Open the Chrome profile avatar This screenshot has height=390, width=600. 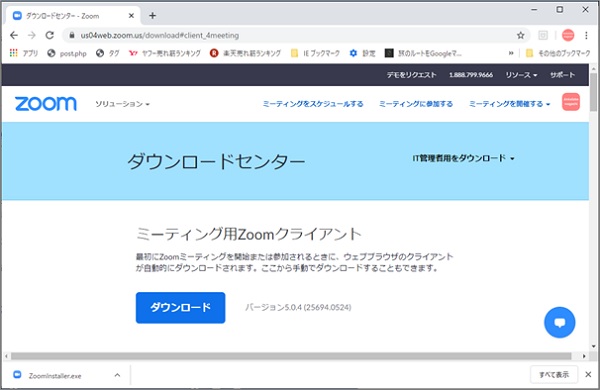[x=568, y=35]
